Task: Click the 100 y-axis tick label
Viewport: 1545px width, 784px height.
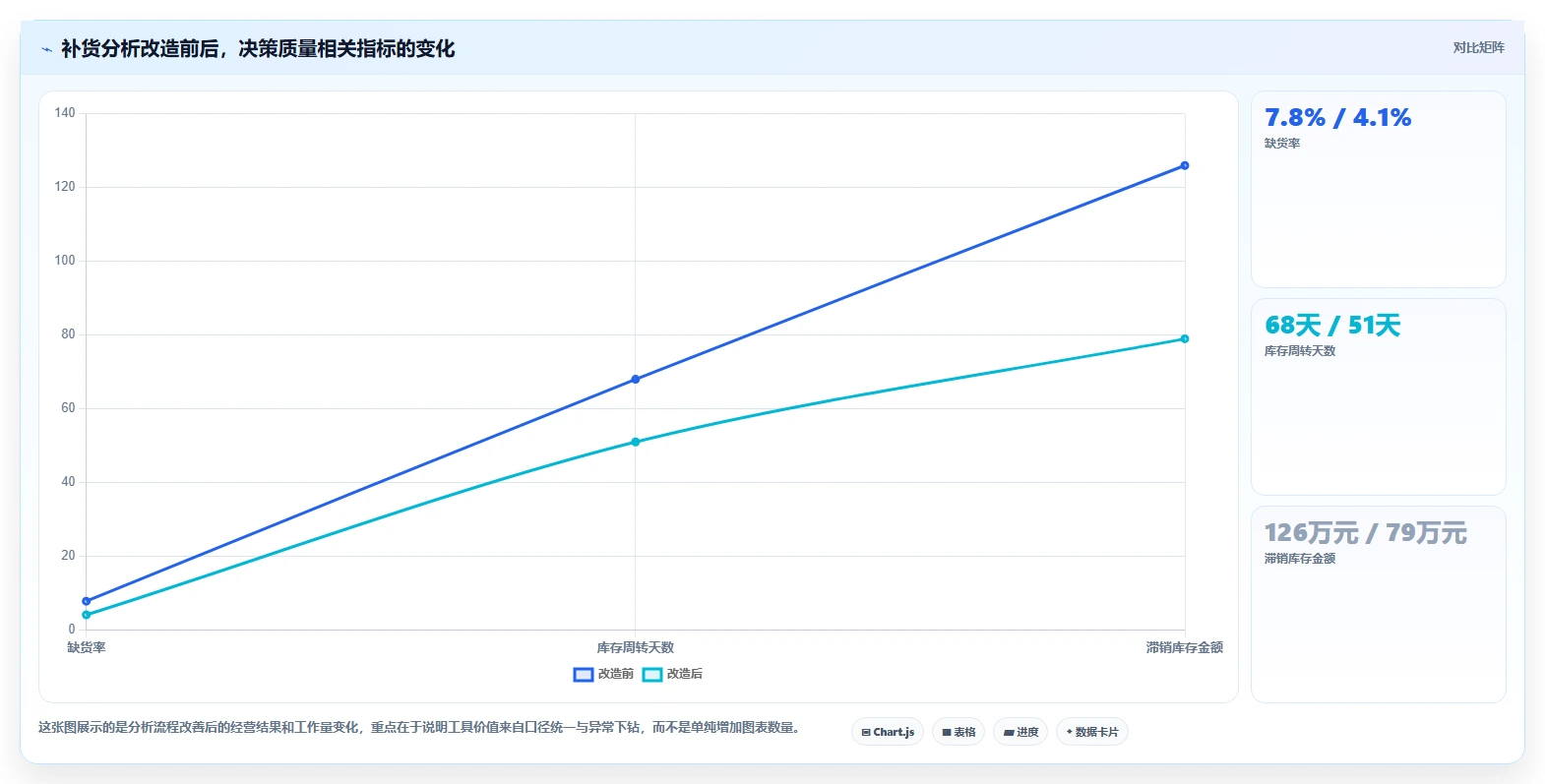Action: (x=65, y=261)
